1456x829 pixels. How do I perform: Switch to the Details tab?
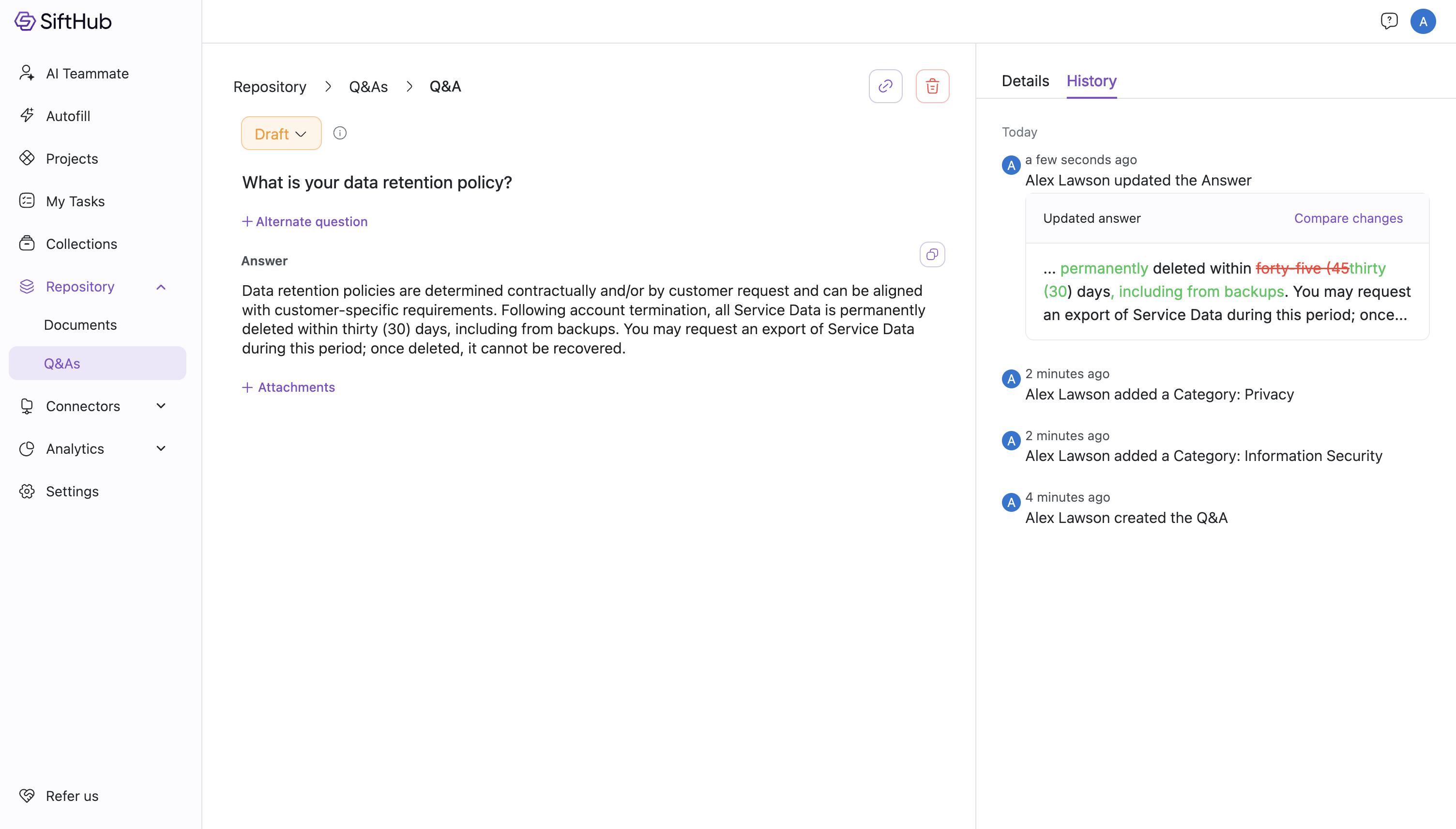coord(1025,81)
